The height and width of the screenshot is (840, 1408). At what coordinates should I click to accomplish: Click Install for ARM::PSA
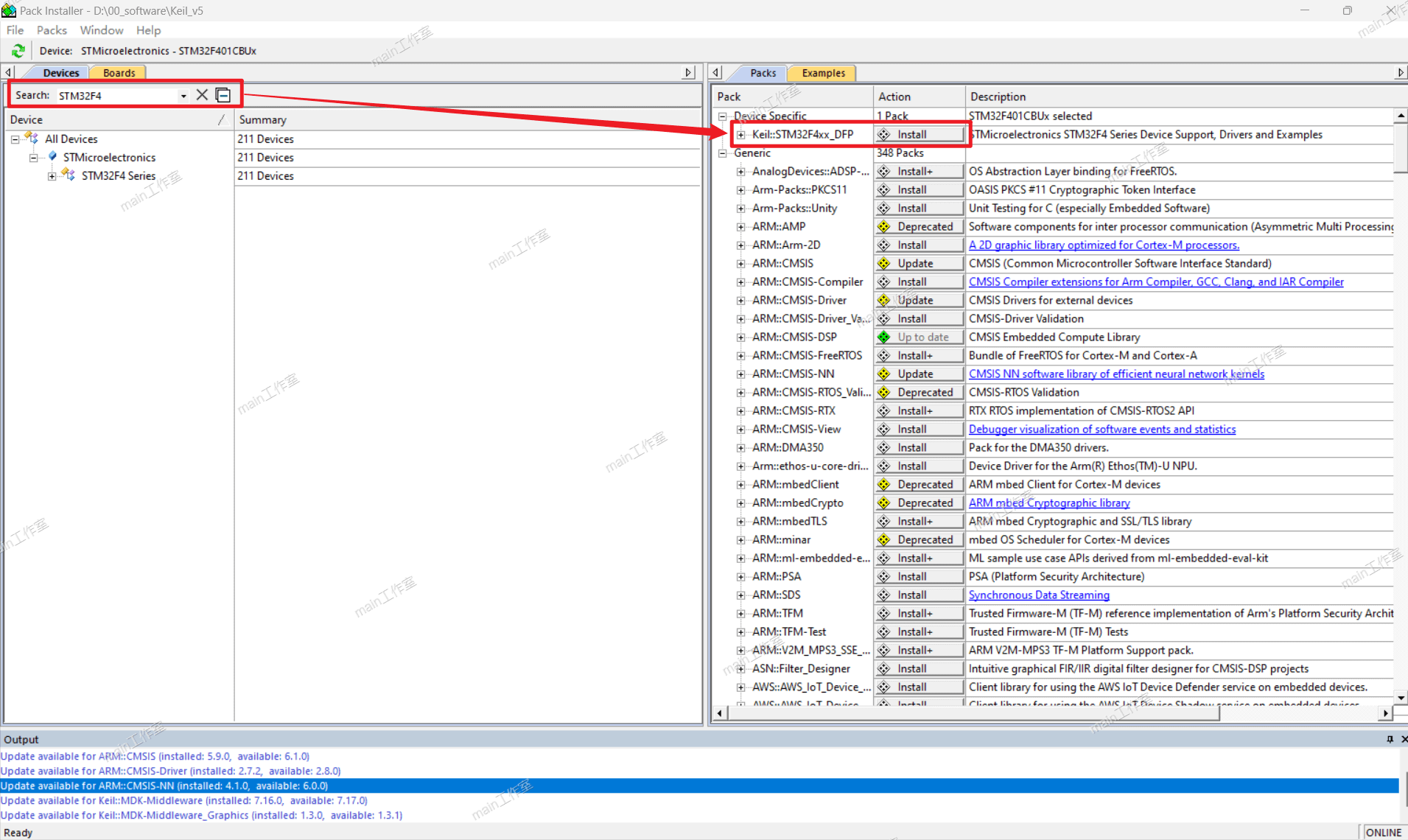[x=920, y=577]
